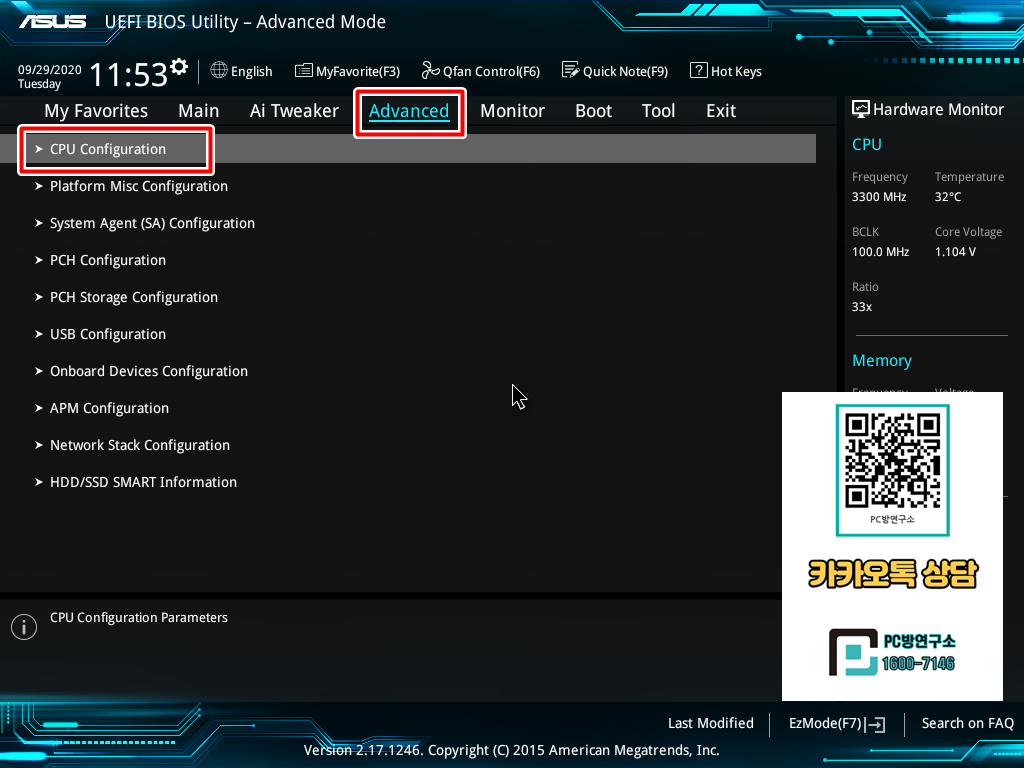1024x768 pixels.
Task: Open the System Agent (SA) Configuration label
Action: (152, 223)
